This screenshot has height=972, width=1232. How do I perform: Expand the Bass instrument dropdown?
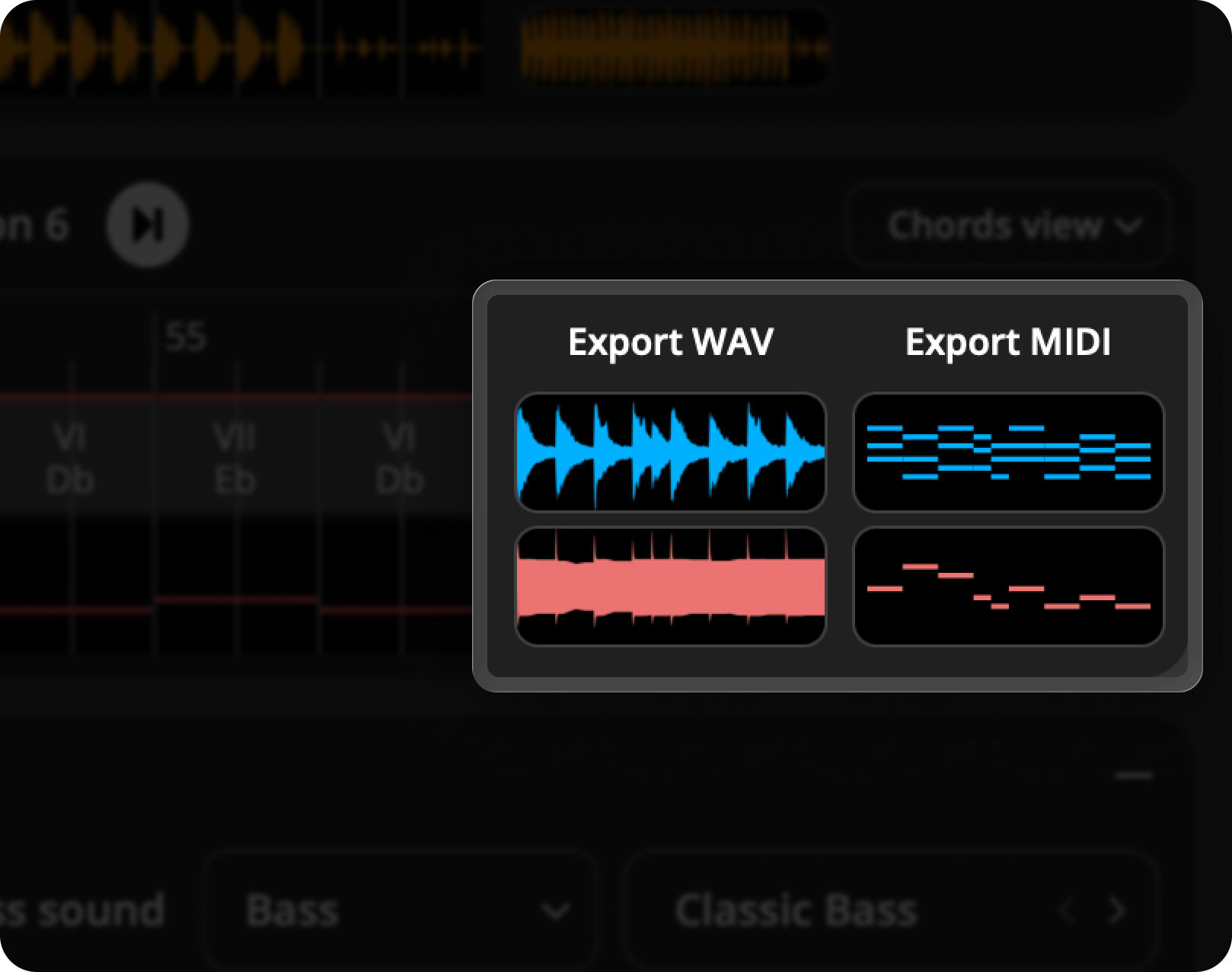coord(401,910)
